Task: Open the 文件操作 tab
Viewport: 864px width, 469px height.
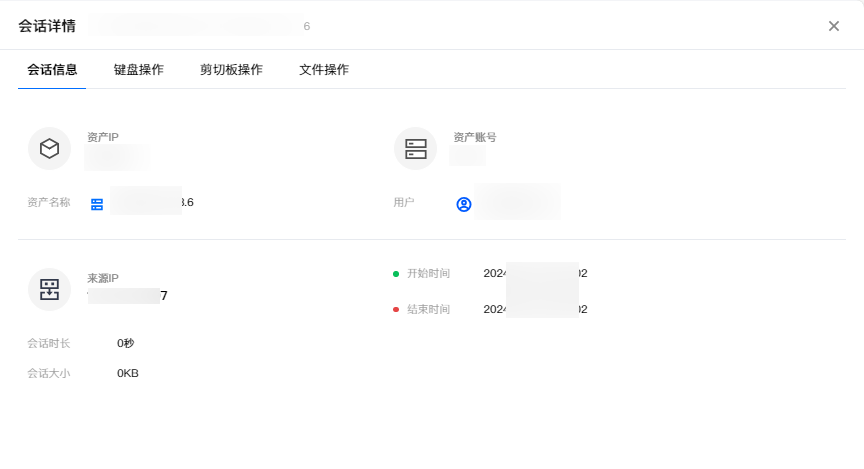Action: (x=324, y=70)
